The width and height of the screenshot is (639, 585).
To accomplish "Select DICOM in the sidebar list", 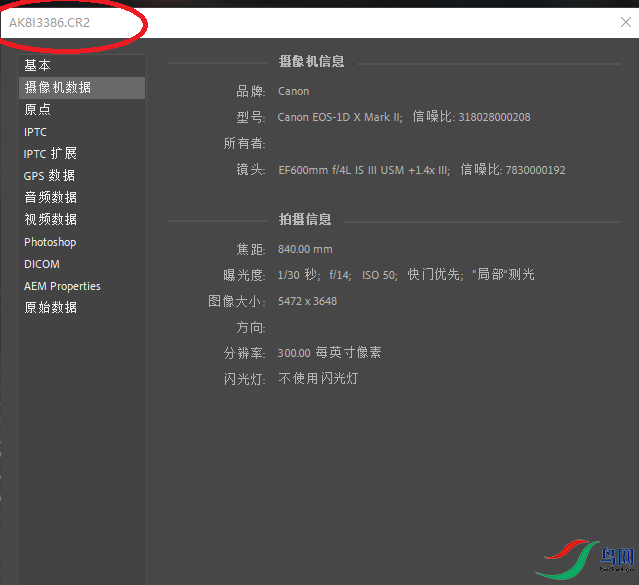I will click(42, 264).
